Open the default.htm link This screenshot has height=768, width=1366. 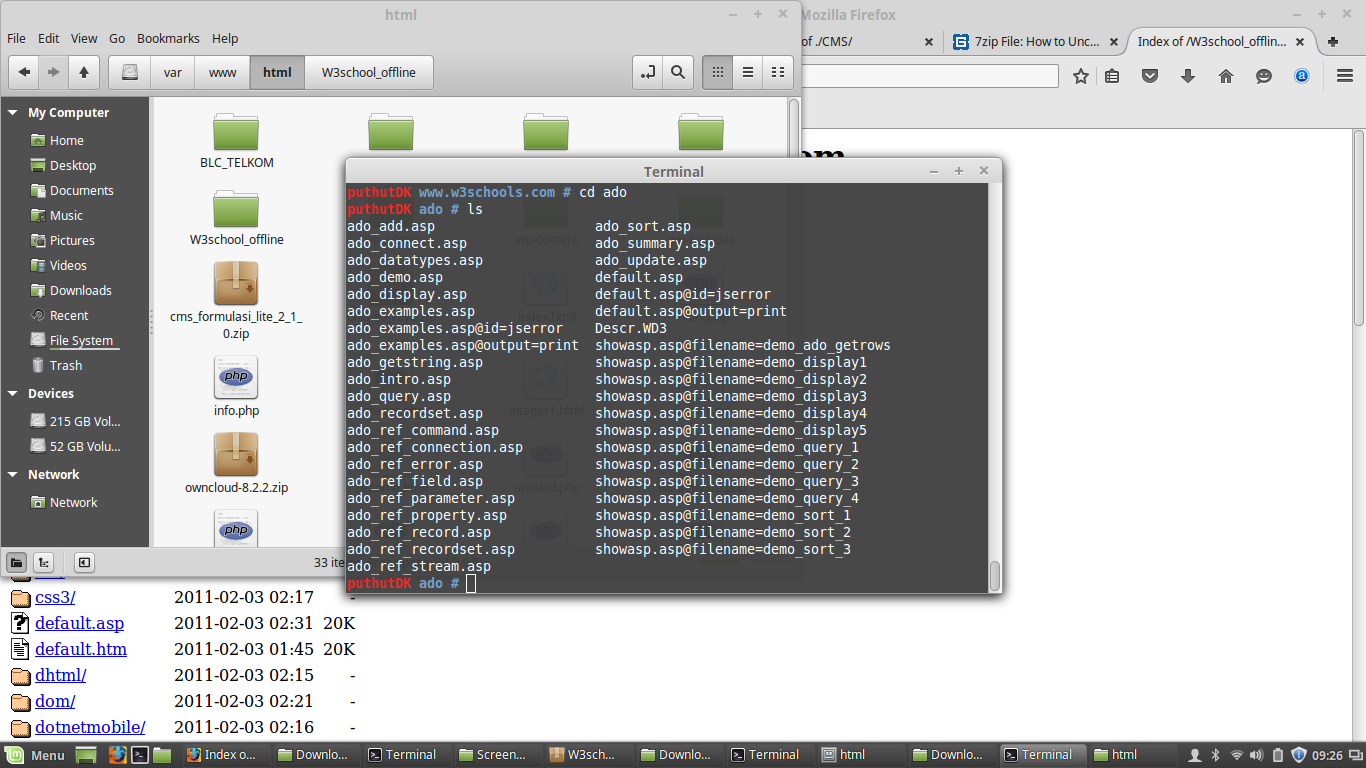click(x=81, y=649)
